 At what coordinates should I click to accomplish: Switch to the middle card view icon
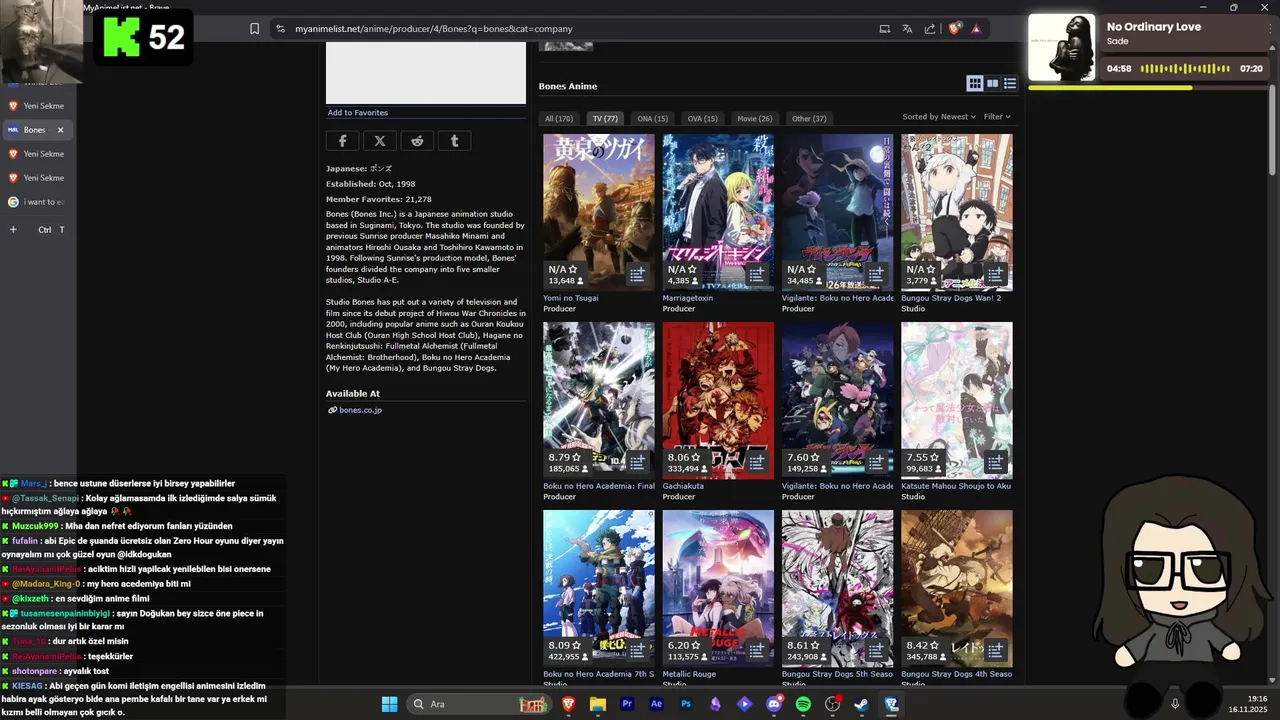(x=992, y=83)
